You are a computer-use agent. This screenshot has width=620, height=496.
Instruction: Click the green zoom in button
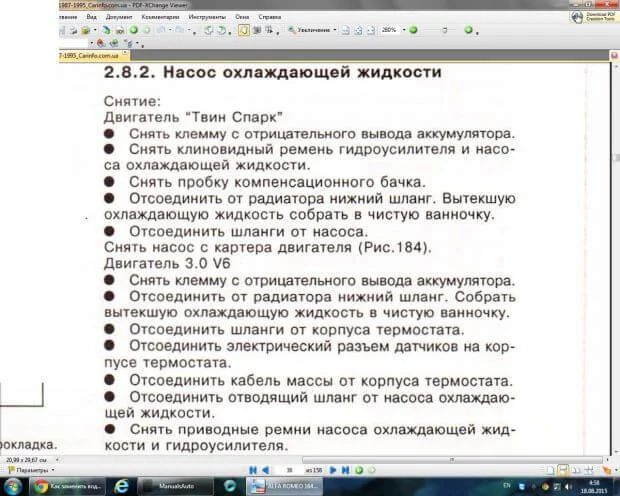(469, 30)
